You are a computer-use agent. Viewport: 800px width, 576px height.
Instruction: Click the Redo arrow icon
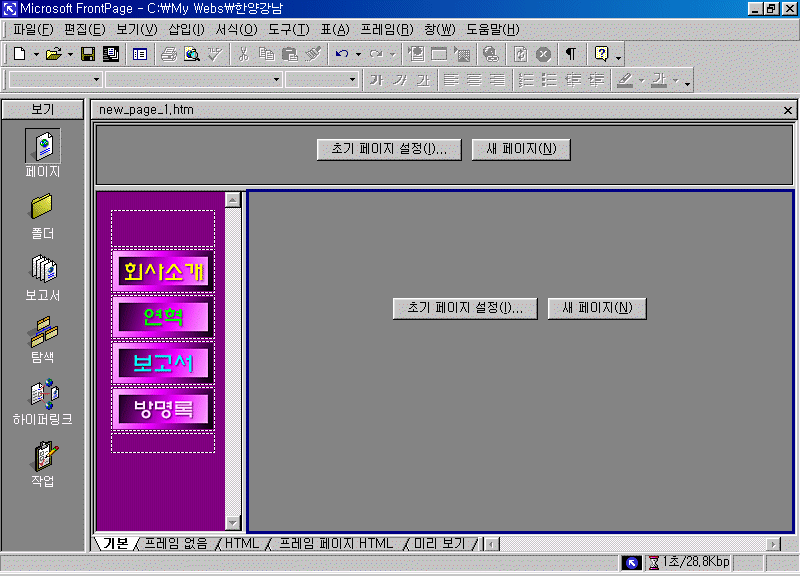(376, 54)
